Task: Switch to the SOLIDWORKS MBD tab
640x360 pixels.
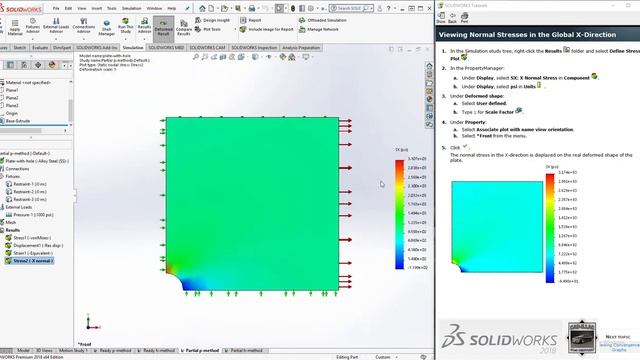Action: 166,48
